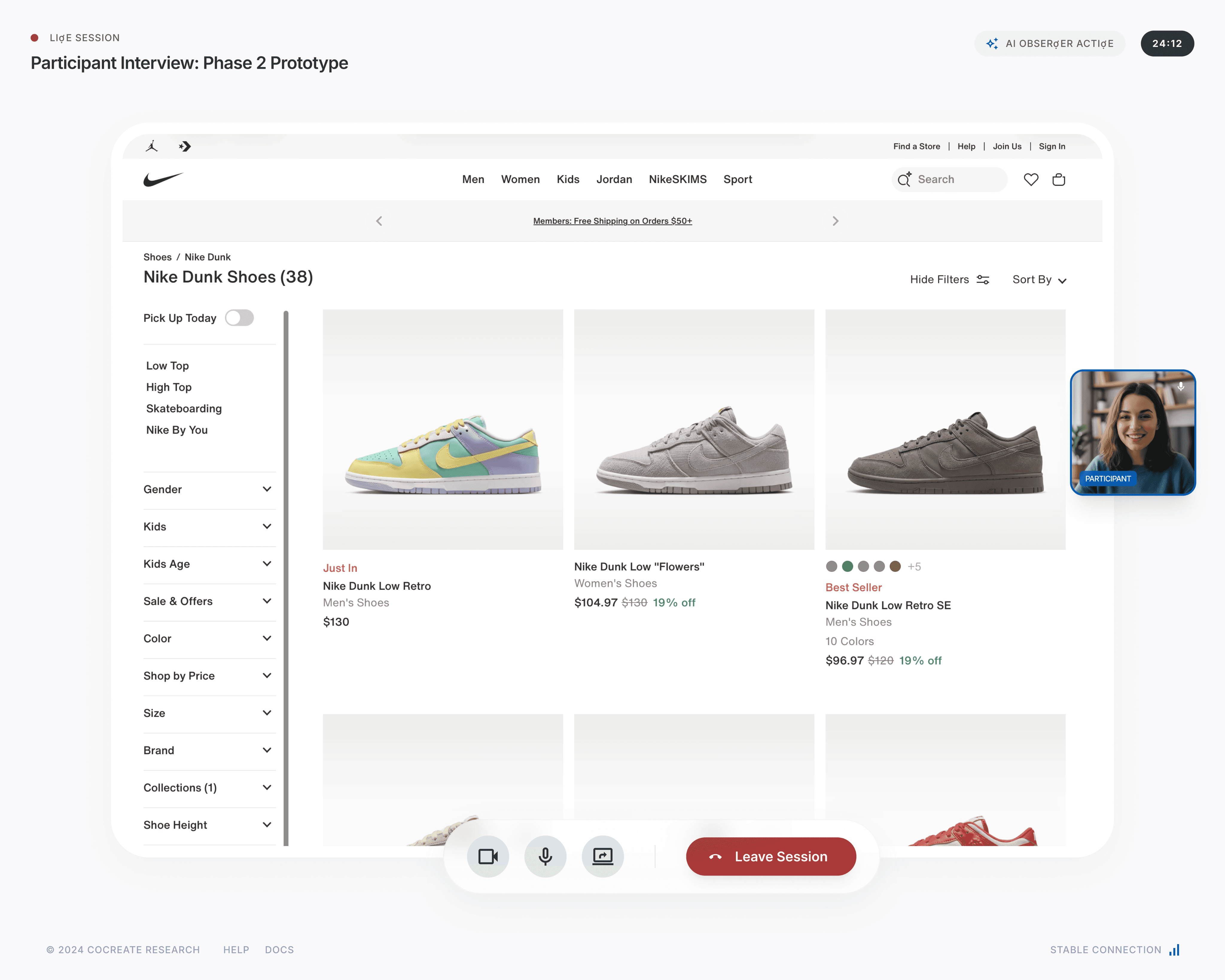Click the Jordan Jumpman logo
The width and height of the screenshot is (1225, 980).
coord(152,147)
